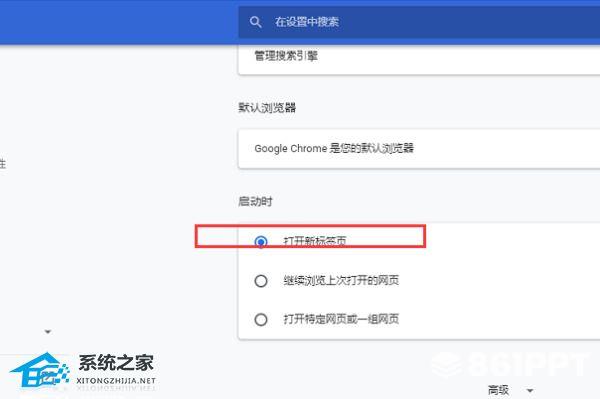Click the 系统之家 house logo icon
This screenshot has width=600, height=399.
(40, 370)
